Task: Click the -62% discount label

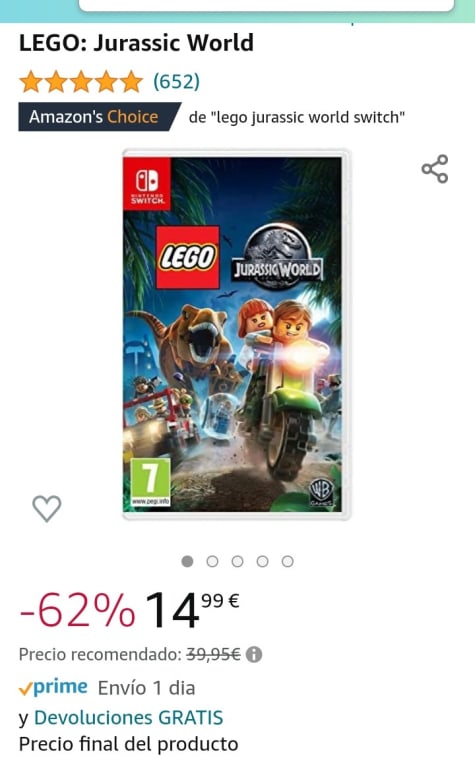Action: (x=77, y=611)
